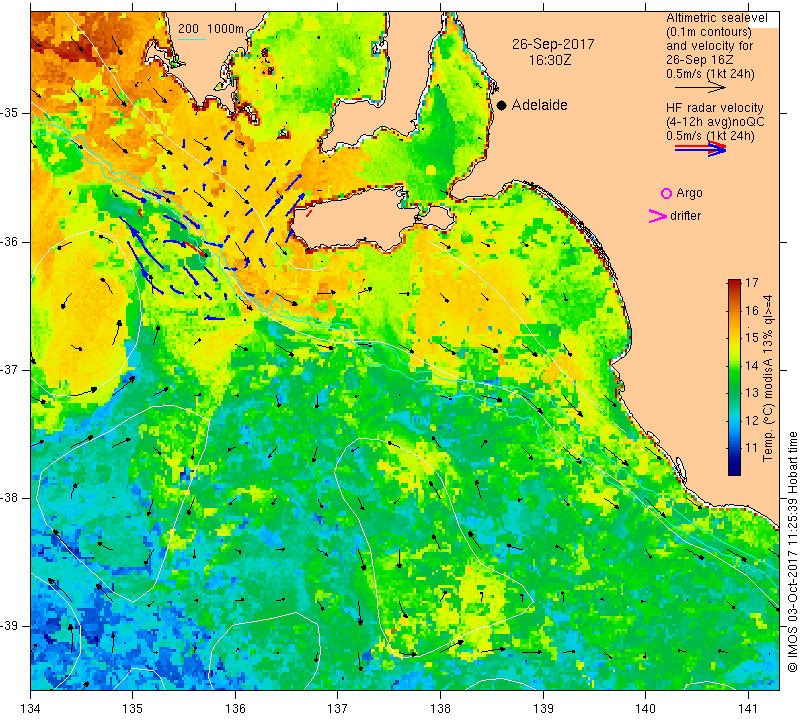Click the 'Temp. (°C) modisA 13% ql>=4' colorbar title
Image resolution: width=800 pixels, height=720 pixels.
(767, 379)
